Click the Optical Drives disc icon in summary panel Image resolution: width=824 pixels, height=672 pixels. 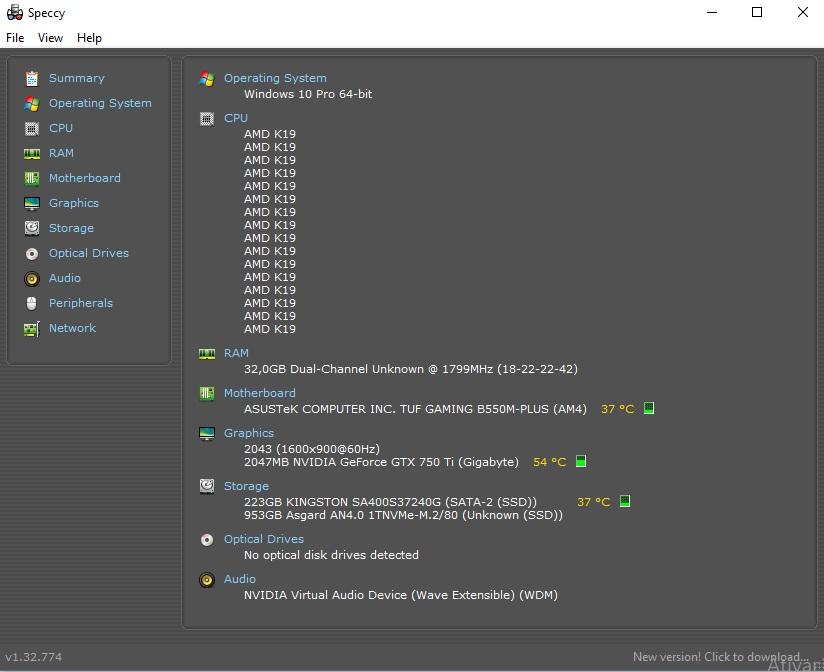(x=207, y=540)
